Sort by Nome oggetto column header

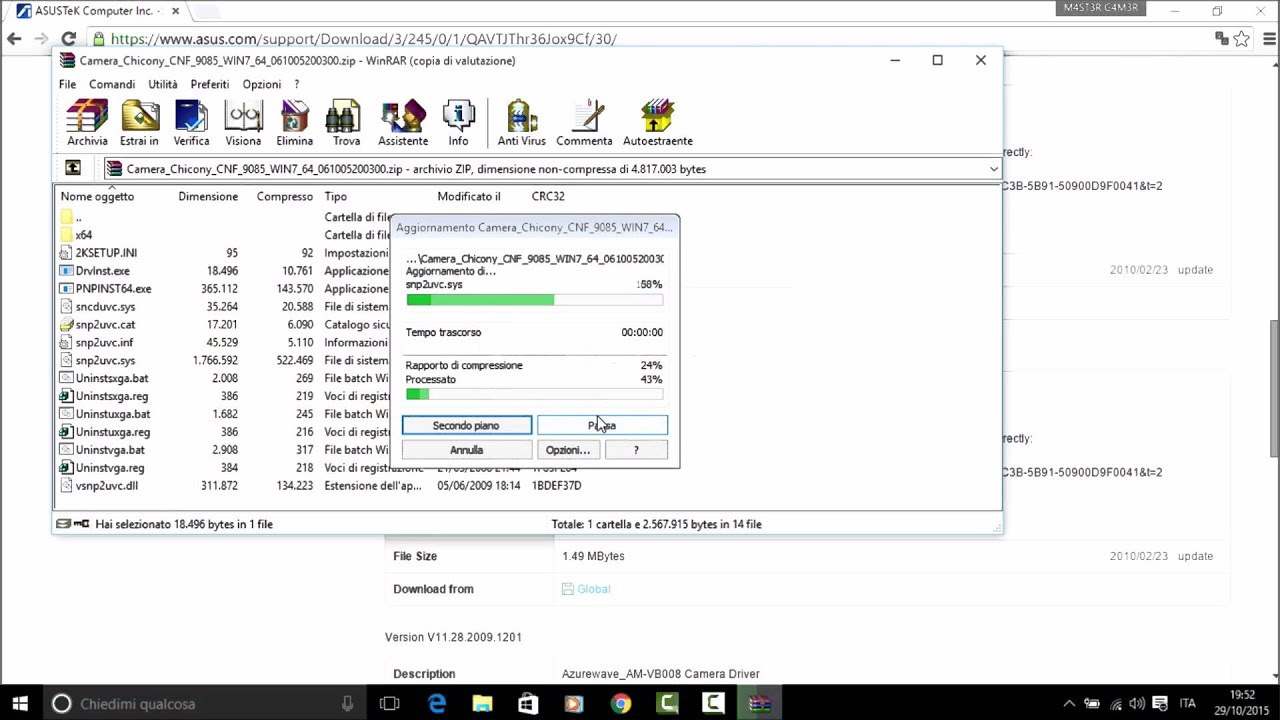(x=97, y=196)
